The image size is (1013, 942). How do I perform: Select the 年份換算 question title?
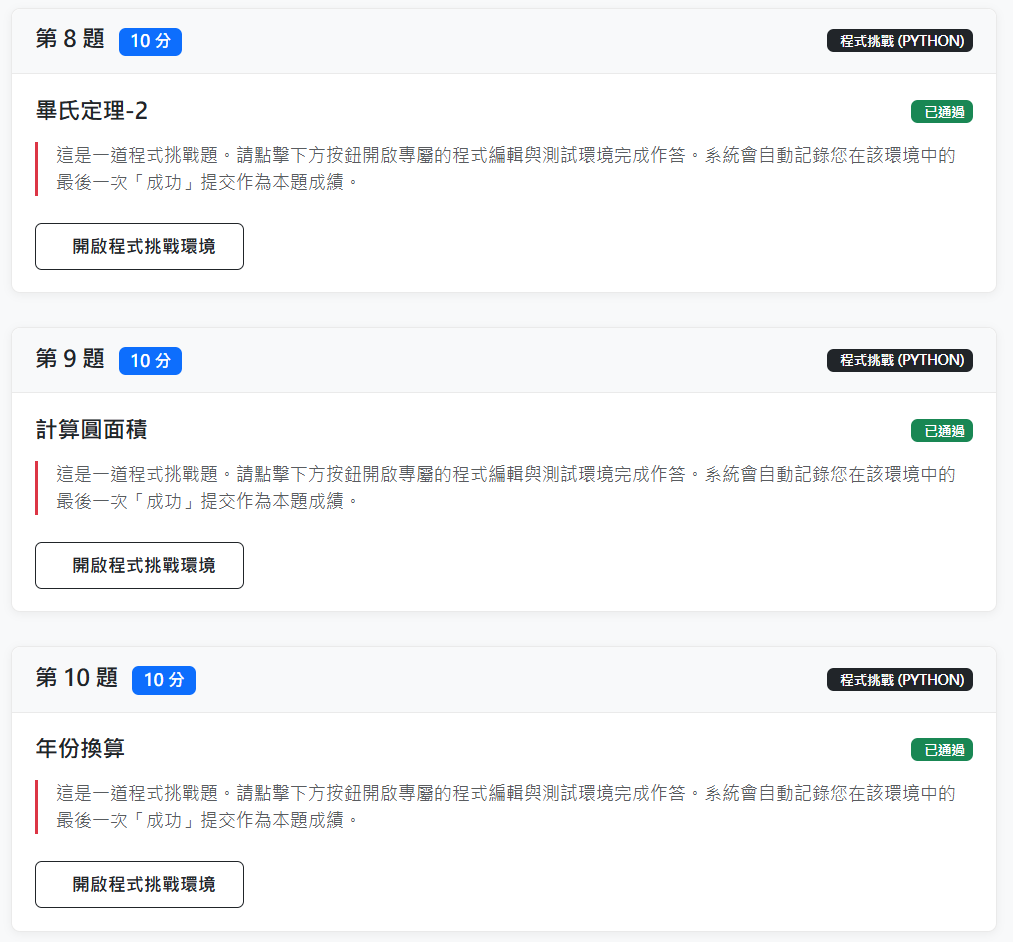tap(80, 749)
